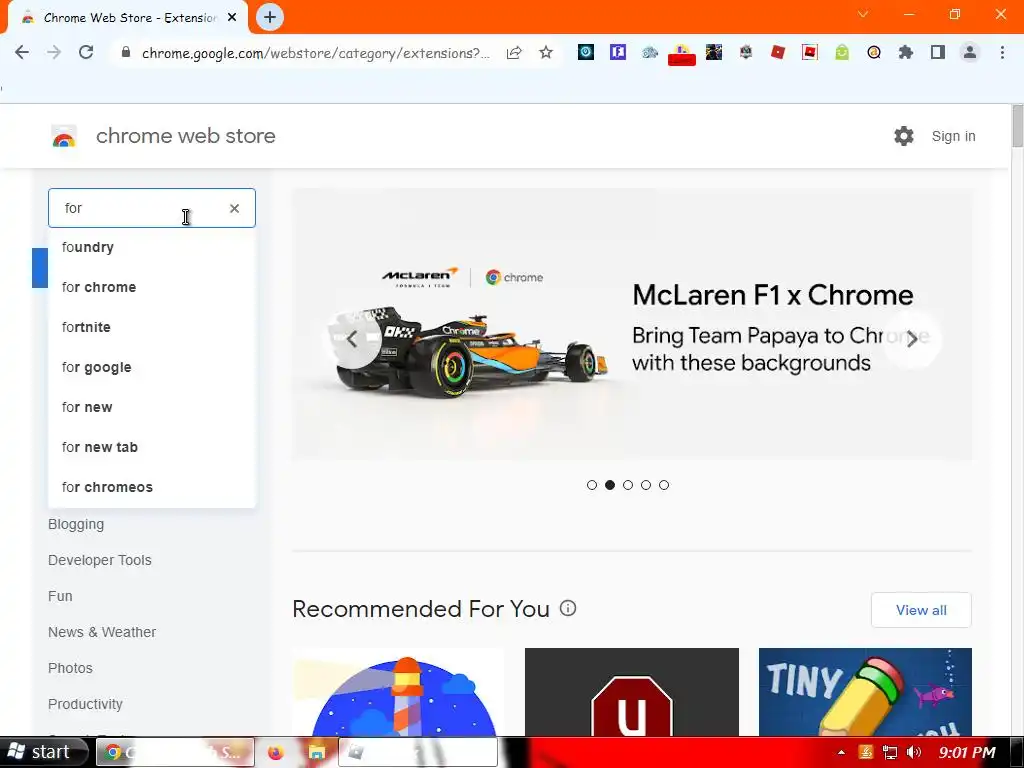Open the Tiny pencil extension card
This screenshot has width=1024, height=768.
pyautogui.click(x=865, y=692)
